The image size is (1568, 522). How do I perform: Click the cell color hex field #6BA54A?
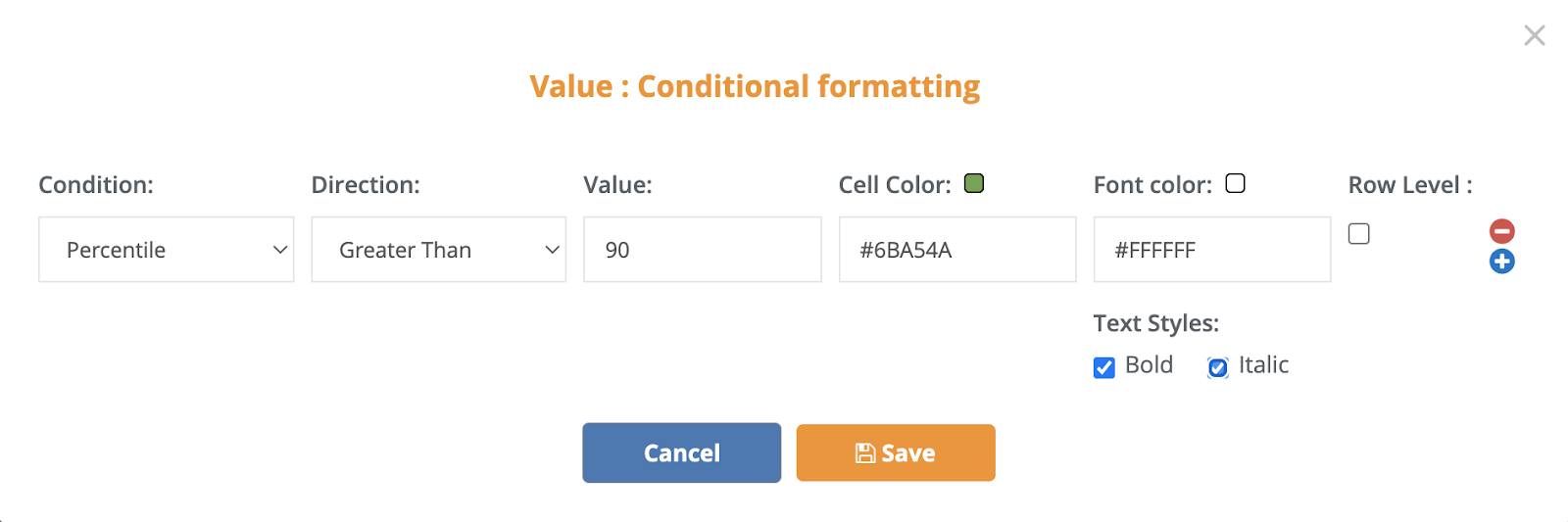(x=957, y=250)
